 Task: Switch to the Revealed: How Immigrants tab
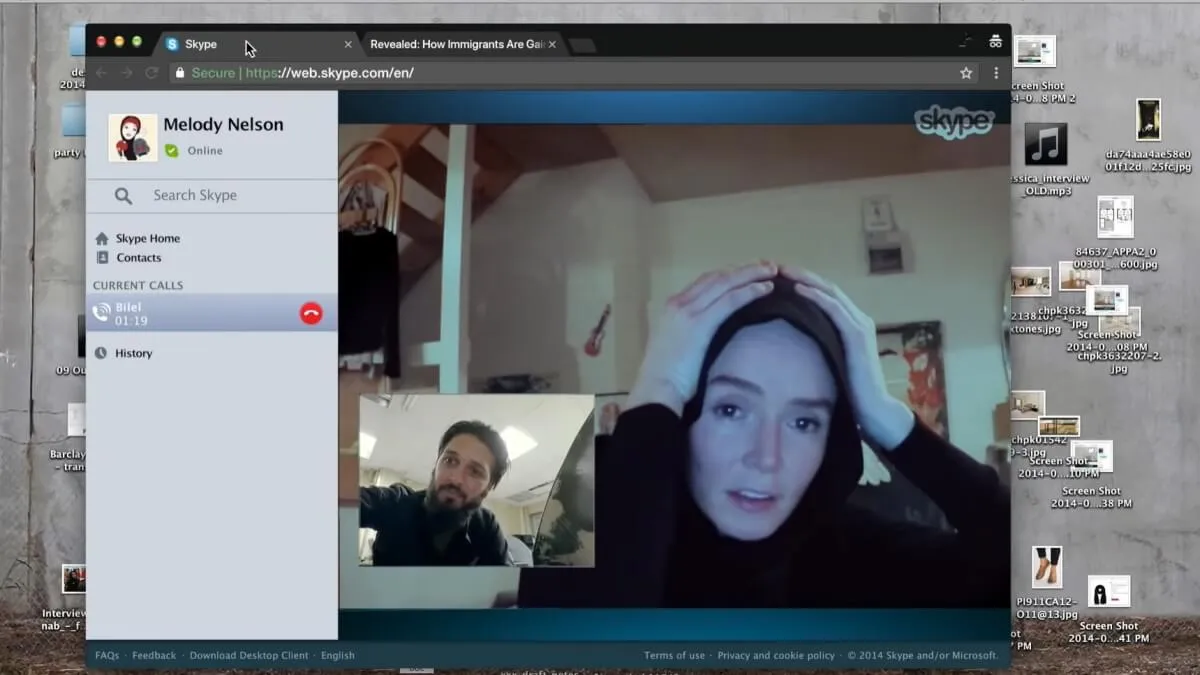[456, 44]
